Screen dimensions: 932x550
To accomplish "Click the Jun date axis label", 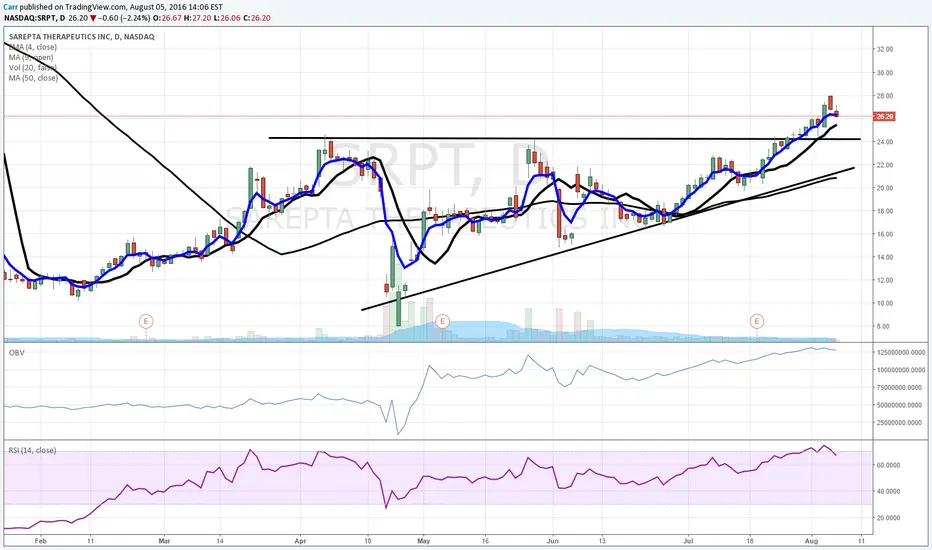I will click(552, 541).
